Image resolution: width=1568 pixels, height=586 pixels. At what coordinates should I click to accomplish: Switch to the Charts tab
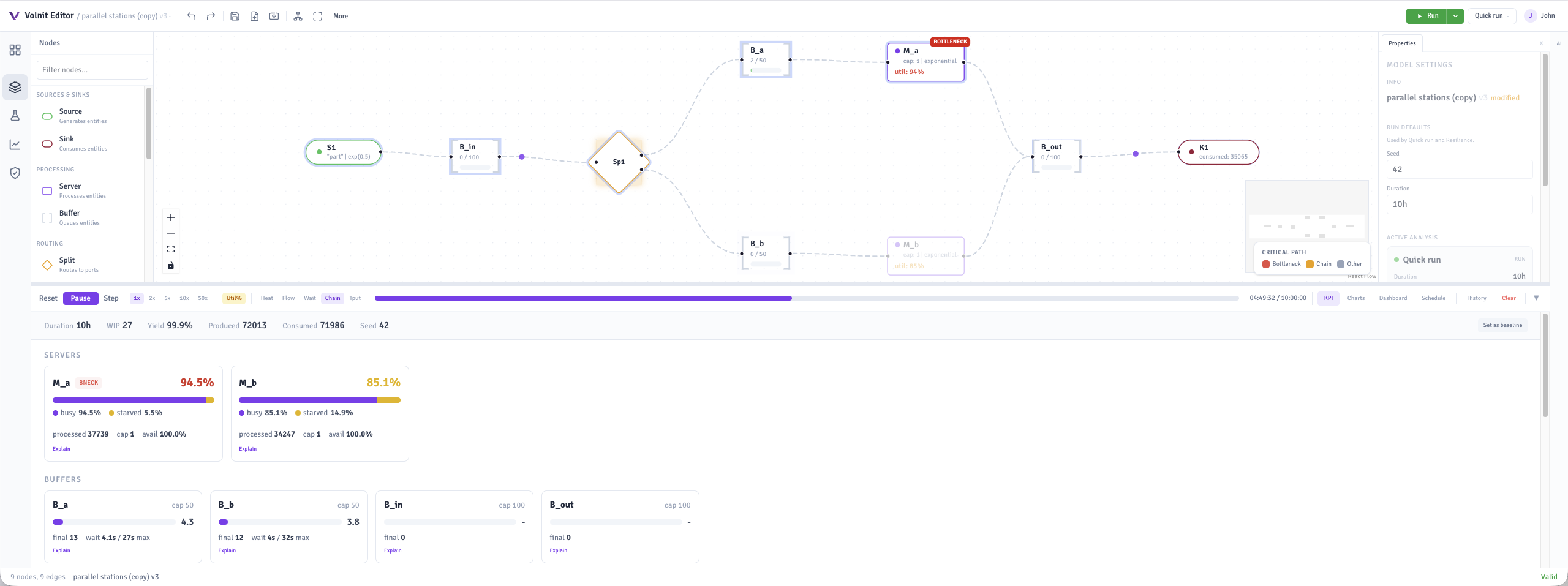click(1356, 298)
